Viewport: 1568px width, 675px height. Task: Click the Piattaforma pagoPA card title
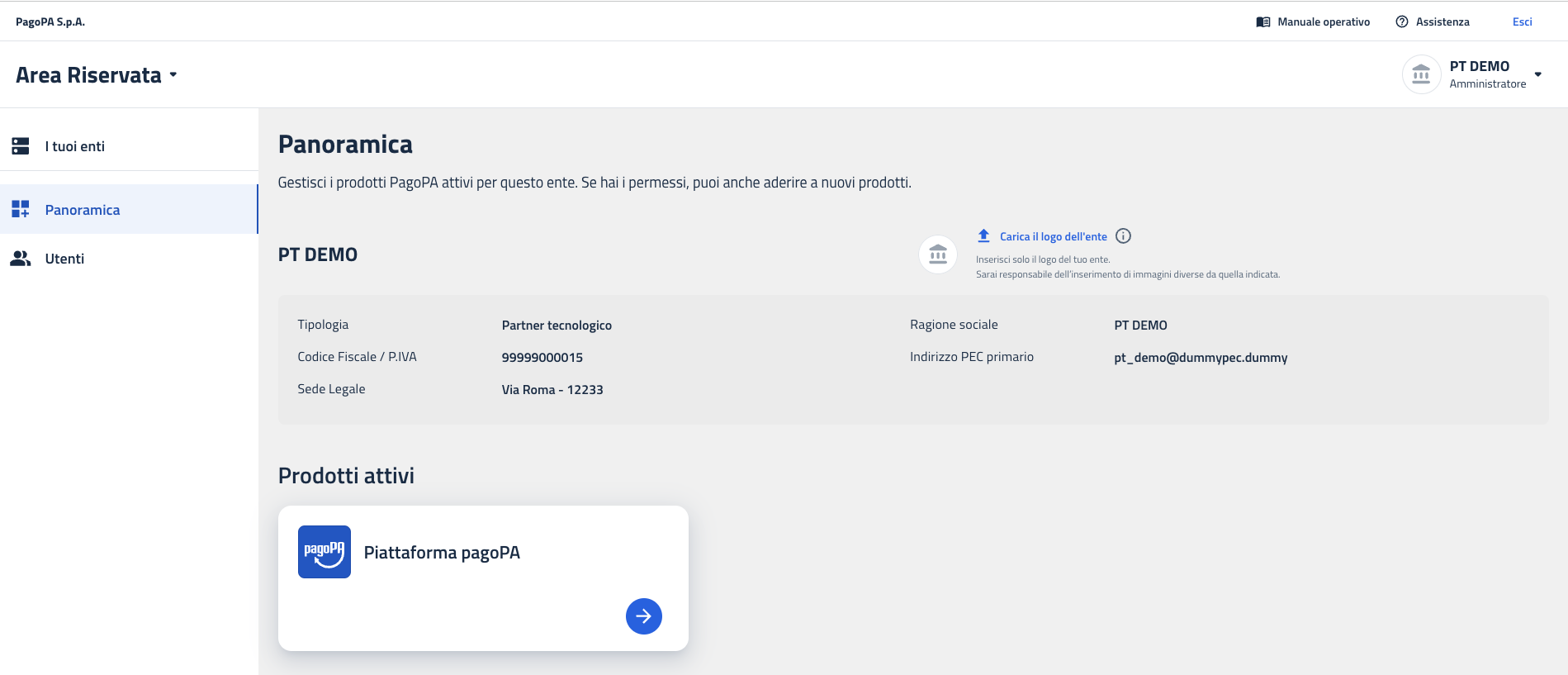[442, 553]
